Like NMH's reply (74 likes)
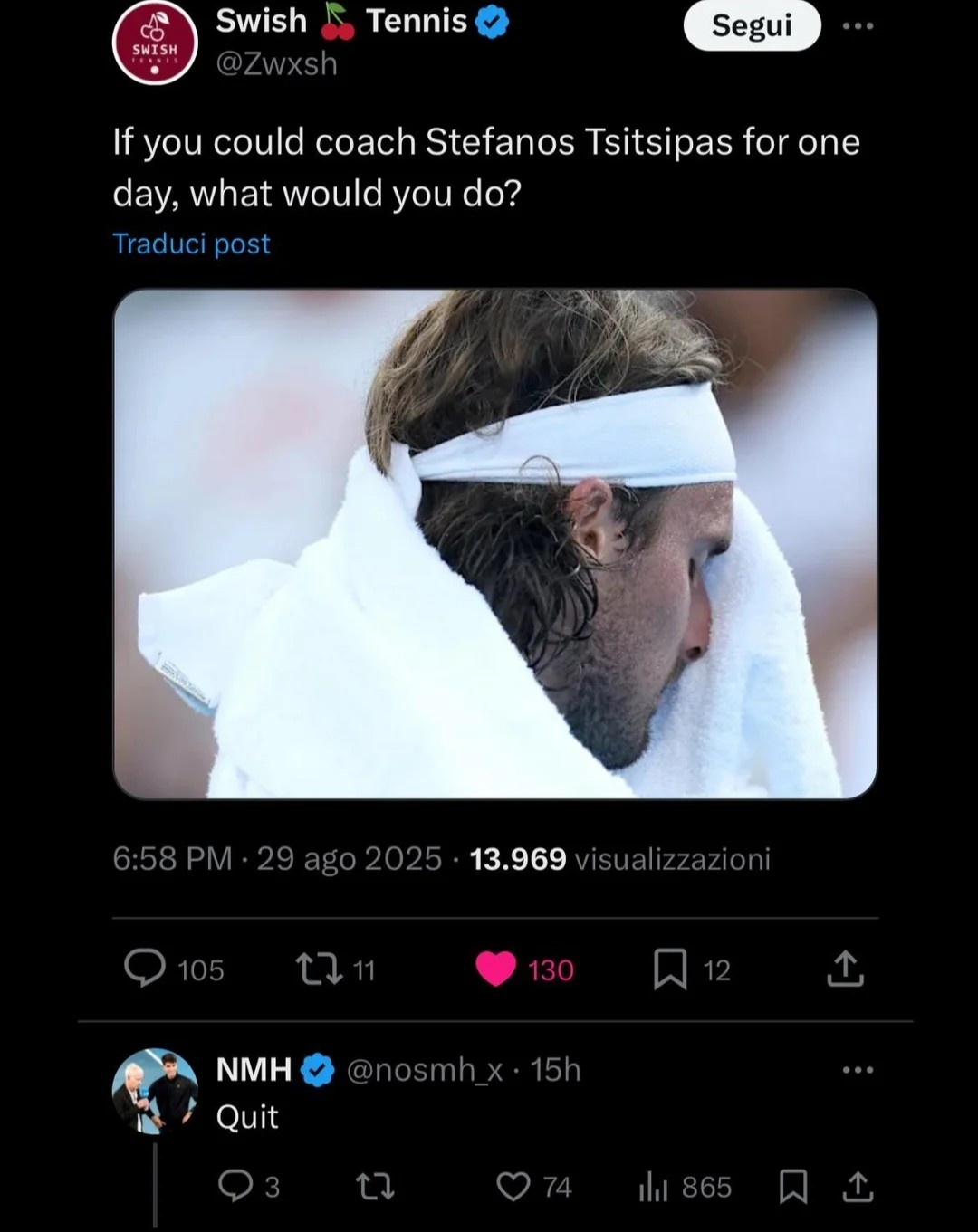Image resolution: width=978 pixels, height=1232 pixels. click(513, 1186)
